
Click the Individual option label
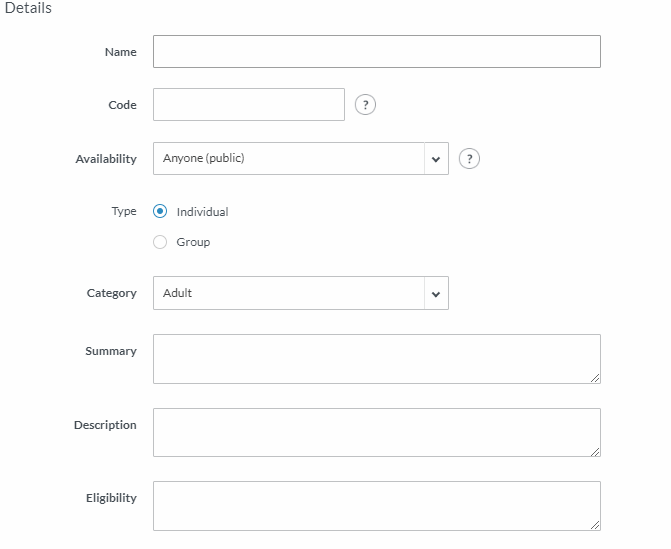[x=202, y=212]
